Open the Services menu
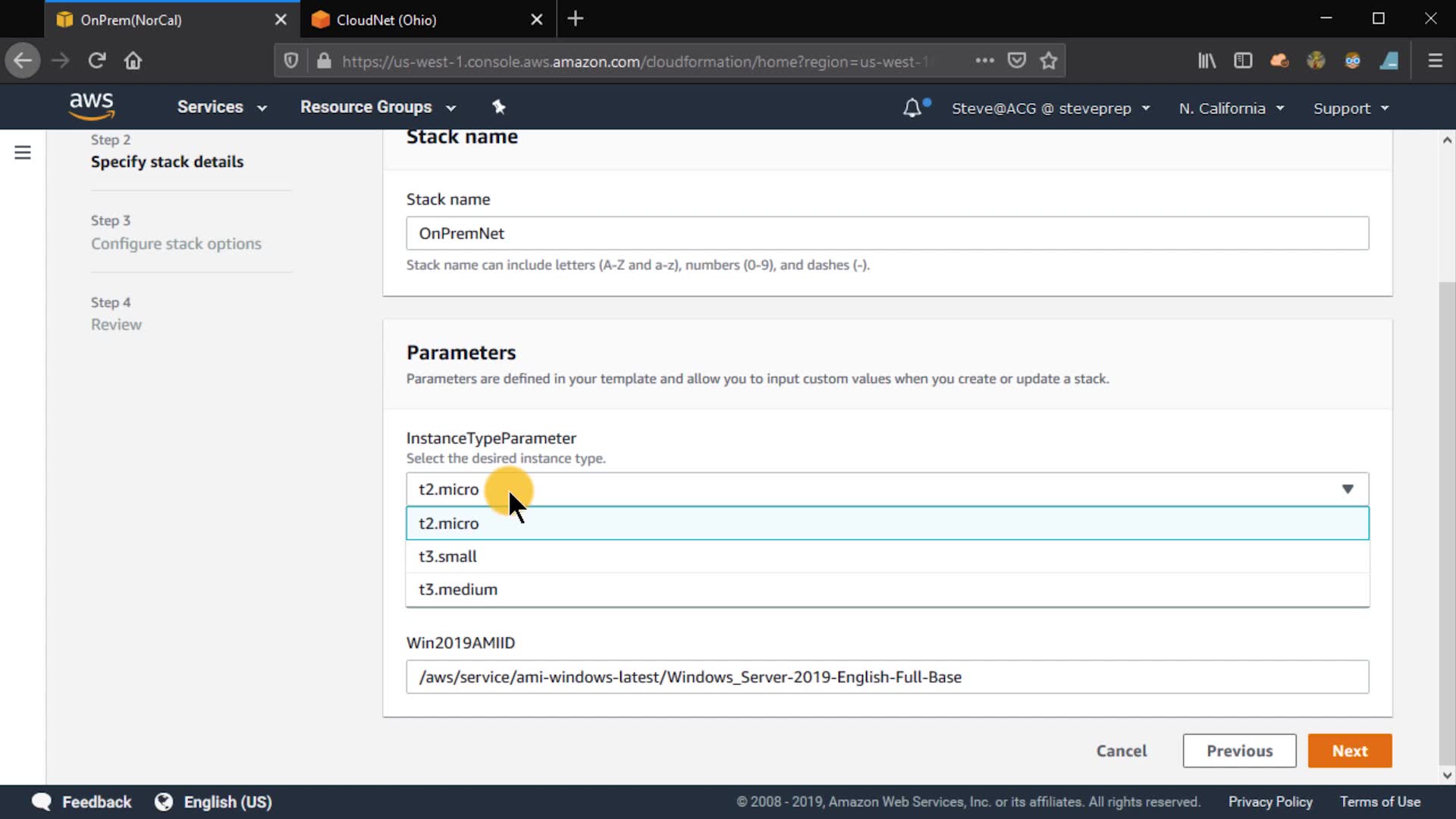This screenshot has width=1456, height=819. click(x=221, y=107)
